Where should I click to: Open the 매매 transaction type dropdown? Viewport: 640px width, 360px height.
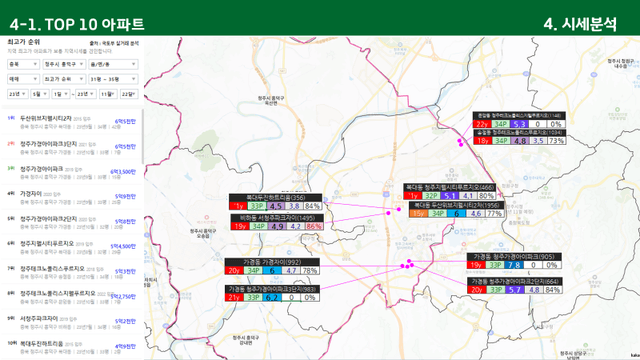[23, 79]
